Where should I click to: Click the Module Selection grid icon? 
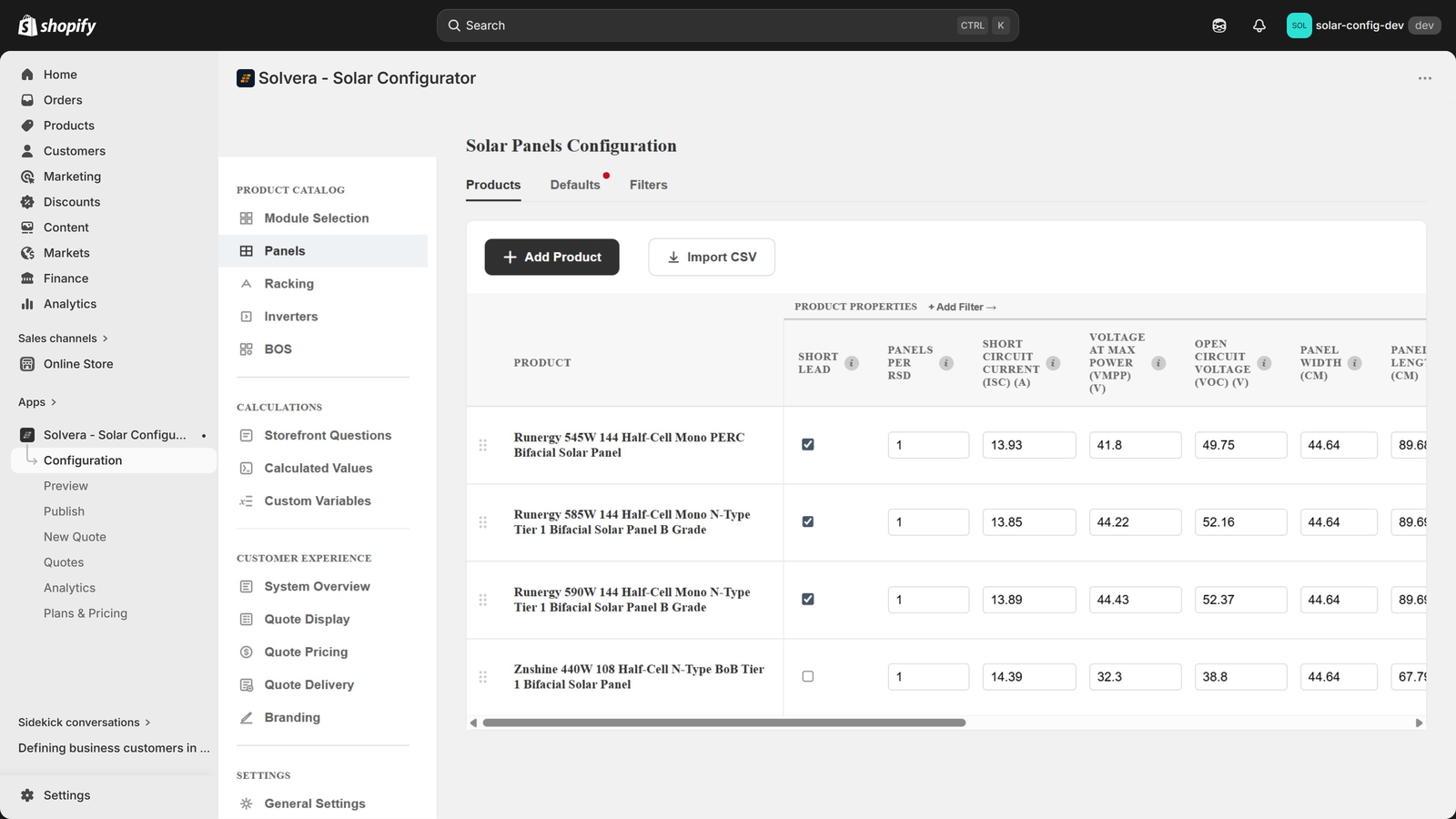click(x=246, y=218)
